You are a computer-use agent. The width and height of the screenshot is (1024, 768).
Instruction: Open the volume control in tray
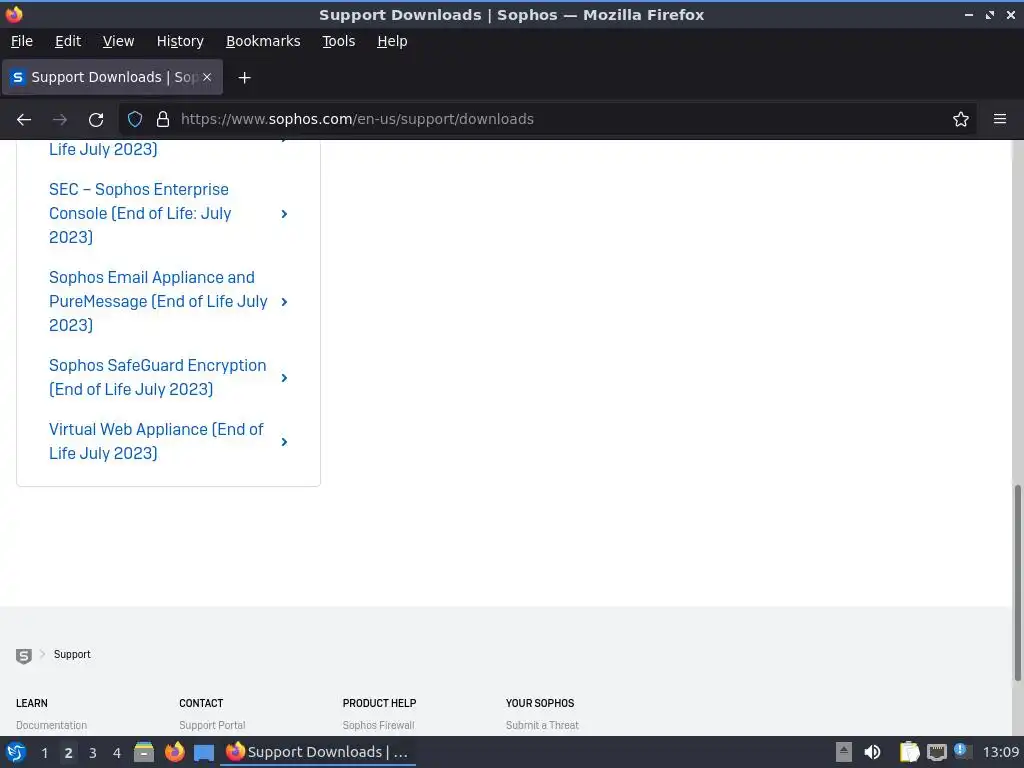coord(872,752)
